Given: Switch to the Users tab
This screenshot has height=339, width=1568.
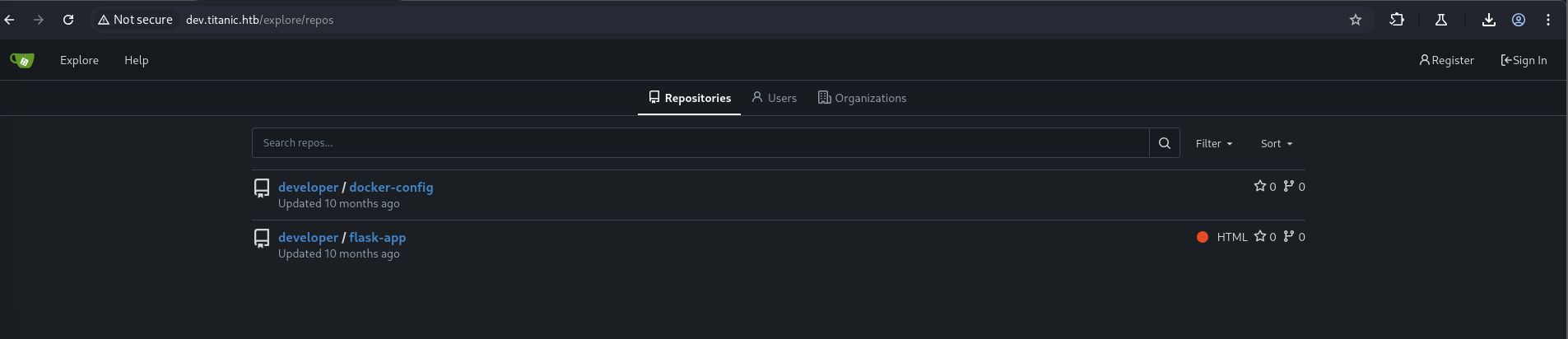Looking at the screenshot, I should 774,98.
